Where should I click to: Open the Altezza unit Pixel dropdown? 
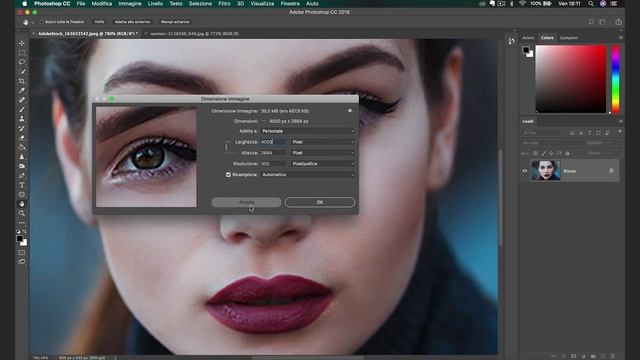coord(322,153)
